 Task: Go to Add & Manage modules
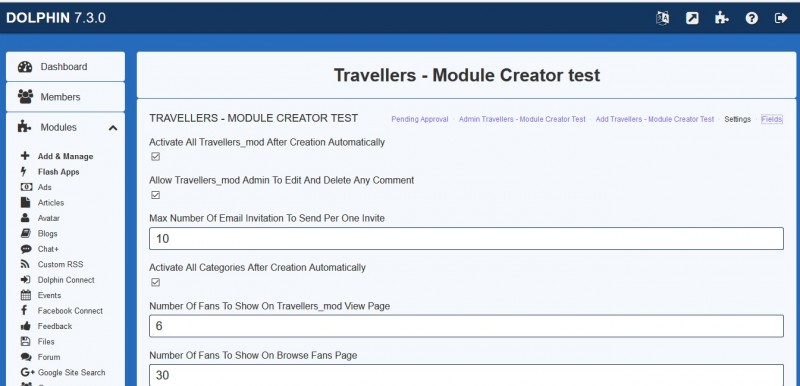[x=65, y=157]
